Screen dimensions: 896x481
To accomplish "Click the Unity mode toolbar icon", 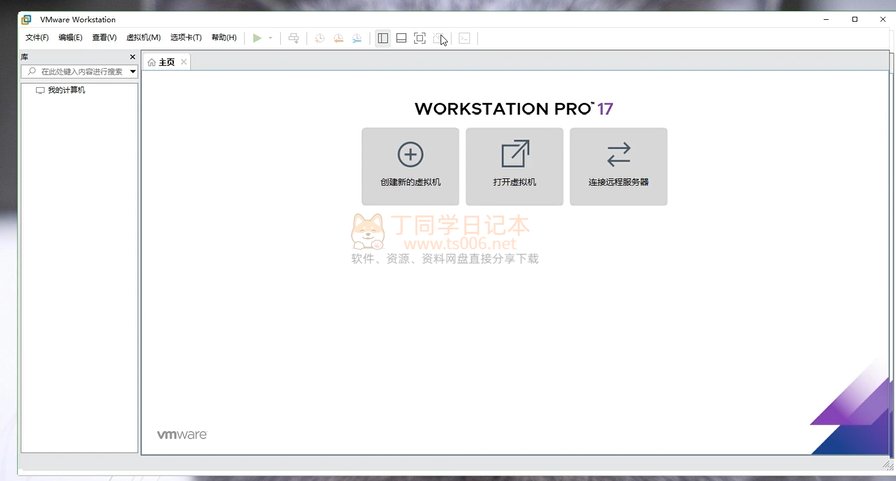I will 438,38.
